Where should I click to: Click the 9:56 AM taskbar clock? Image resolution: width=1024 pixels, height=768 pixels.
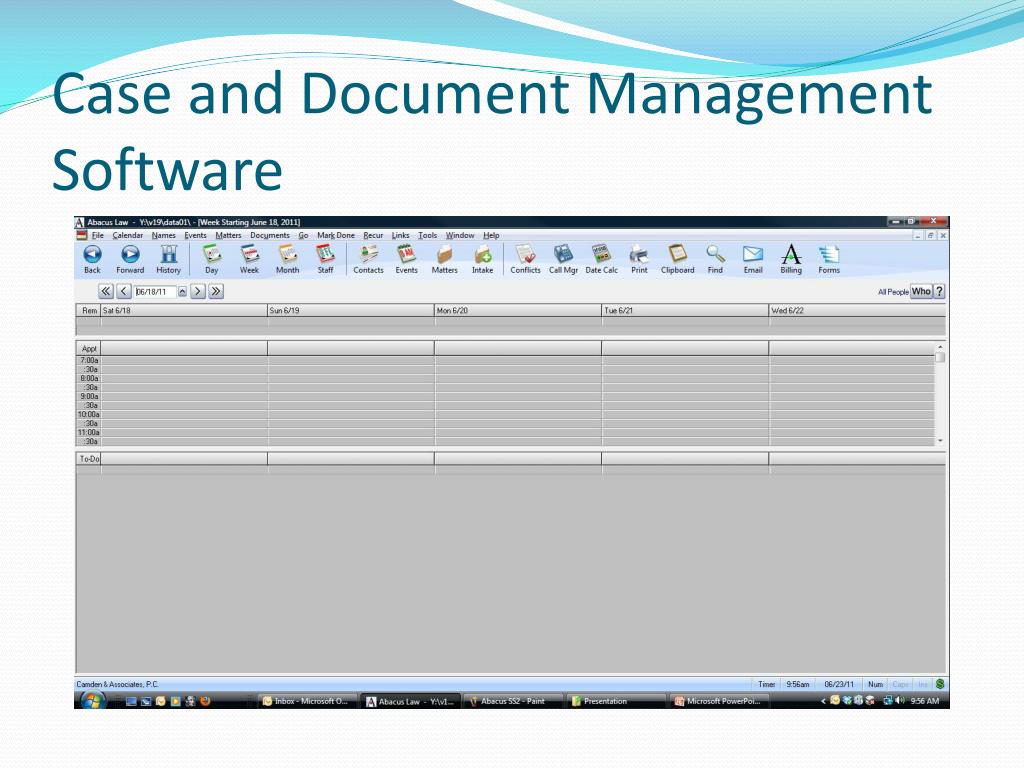[925, 701]
